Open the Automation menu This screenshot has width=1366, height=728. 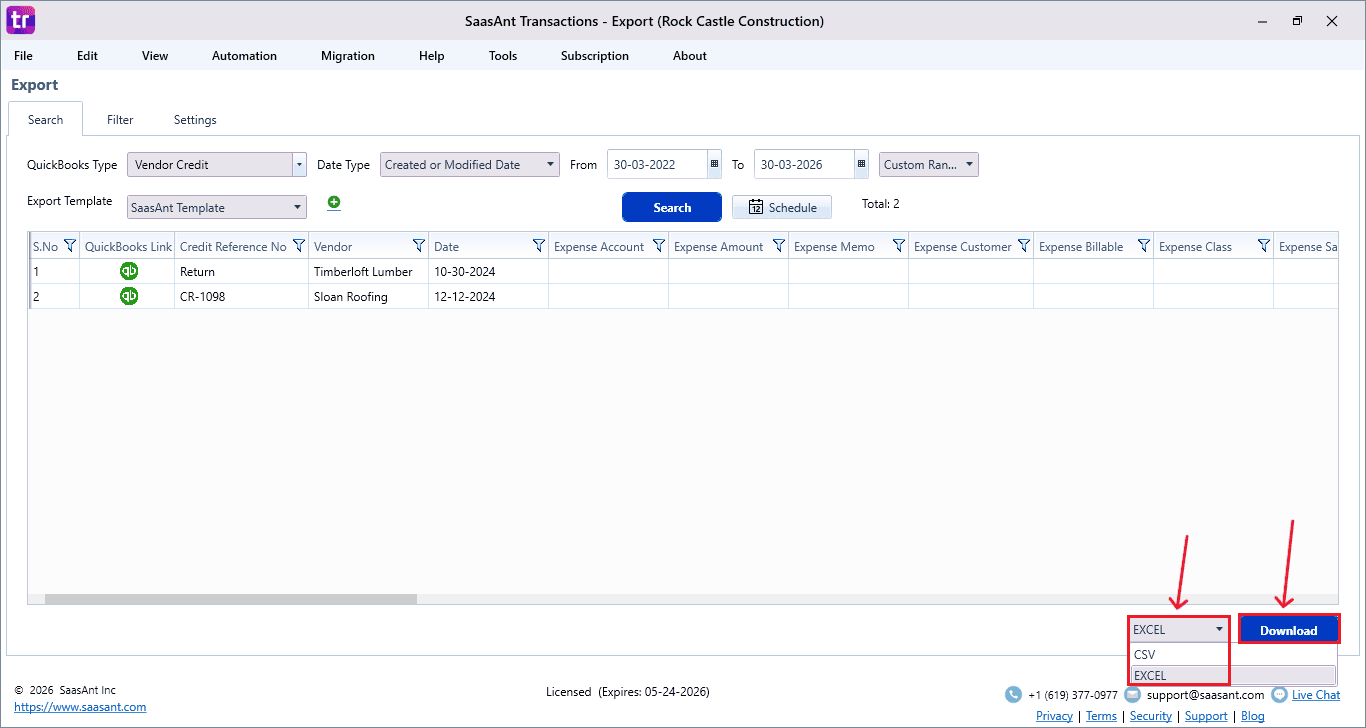244,56
